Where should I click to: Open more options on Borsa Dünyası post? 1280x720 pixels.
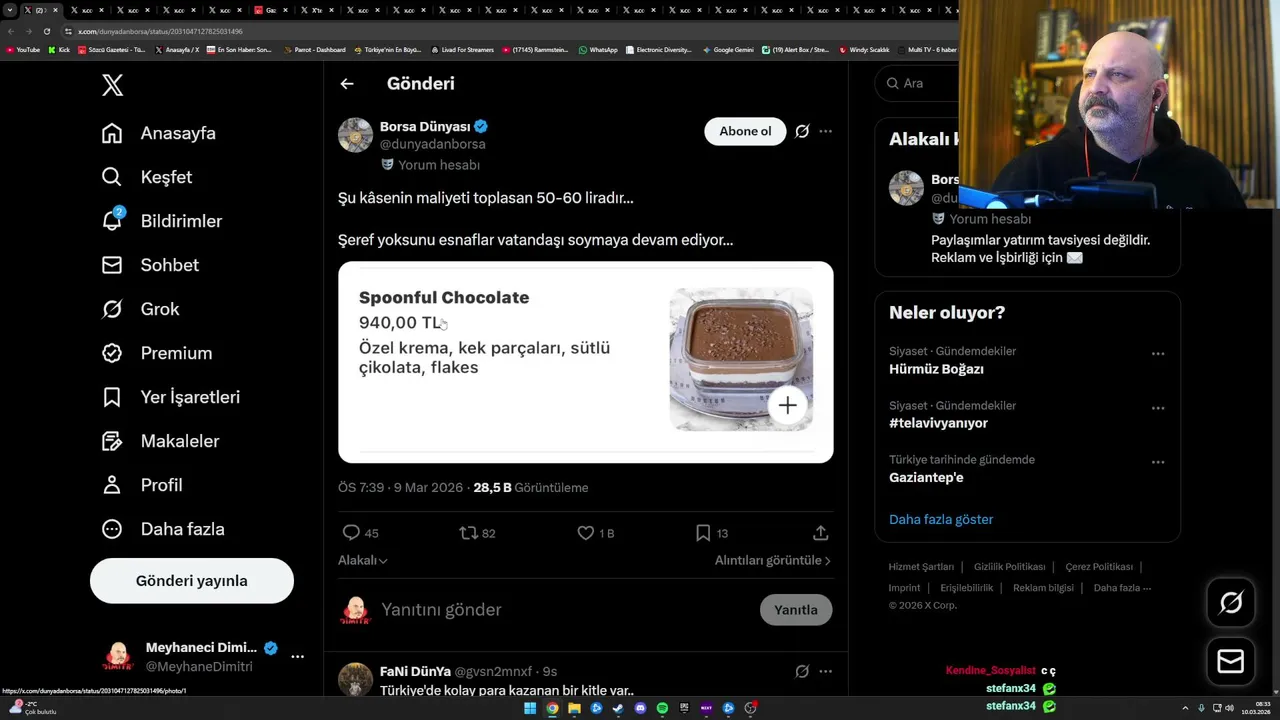click(x=825, y=131)
